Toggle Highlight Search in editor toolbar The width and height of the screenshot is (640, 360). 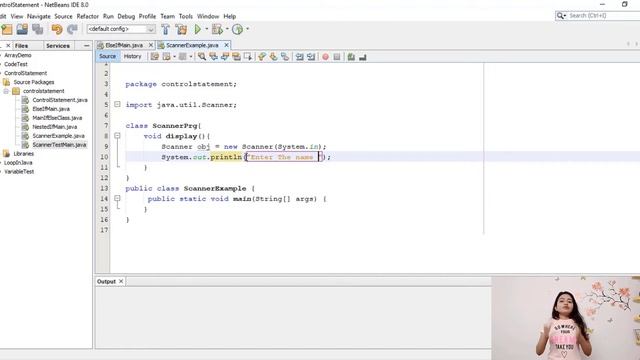coord(236,57)
